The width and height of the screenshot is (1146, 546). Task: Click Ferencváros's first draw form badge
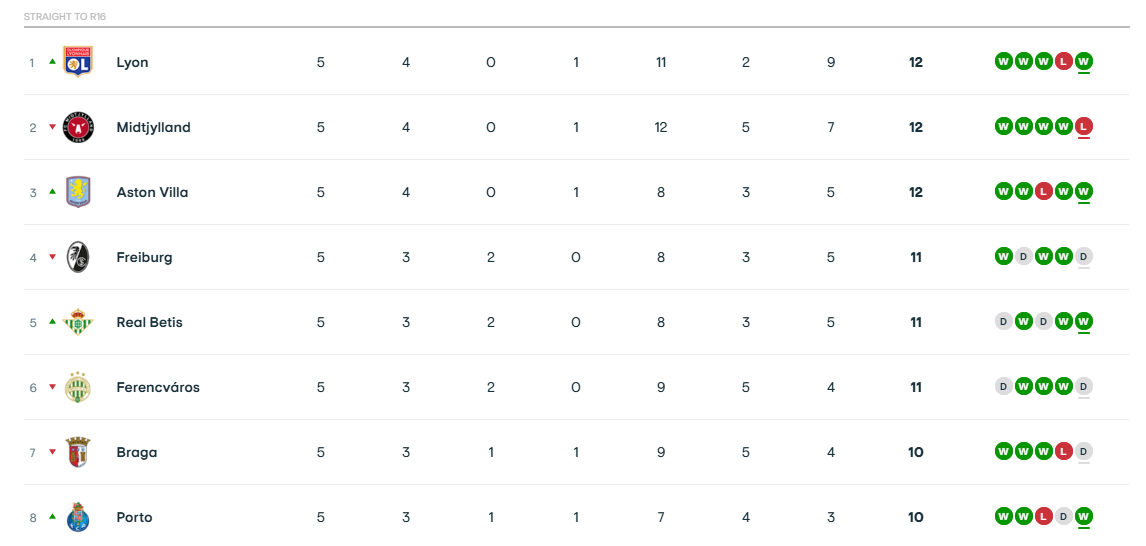click(1003, 387)
